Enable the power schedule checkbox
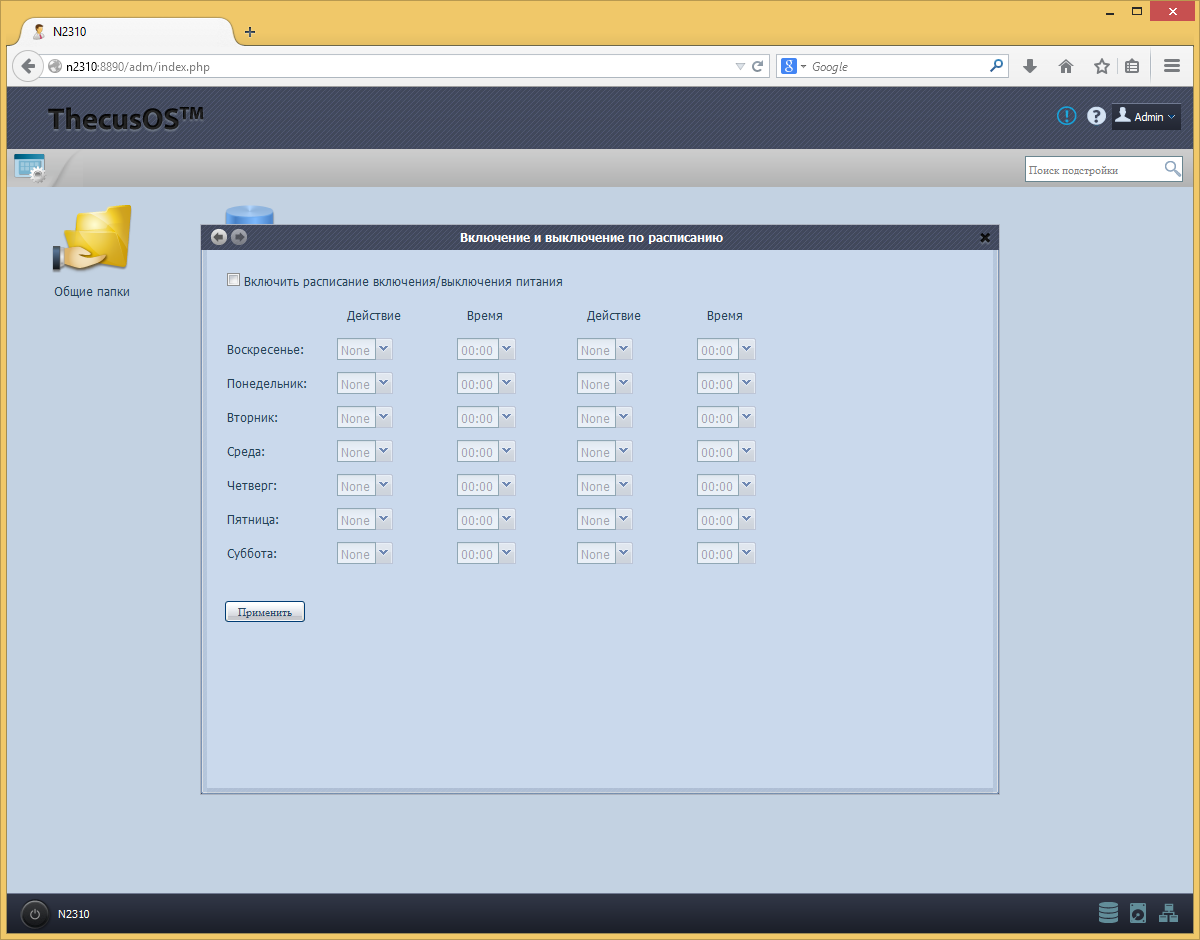 [x=234, y=281]
